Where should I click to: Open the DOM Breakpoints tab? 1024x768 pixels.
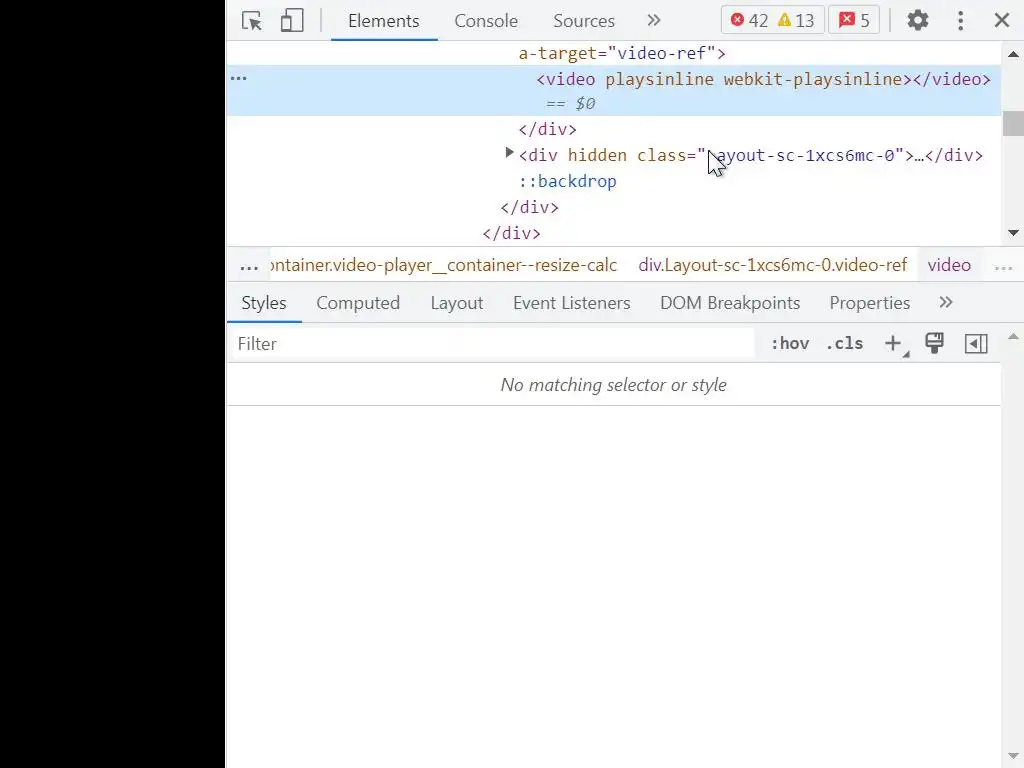pos(729,303)
